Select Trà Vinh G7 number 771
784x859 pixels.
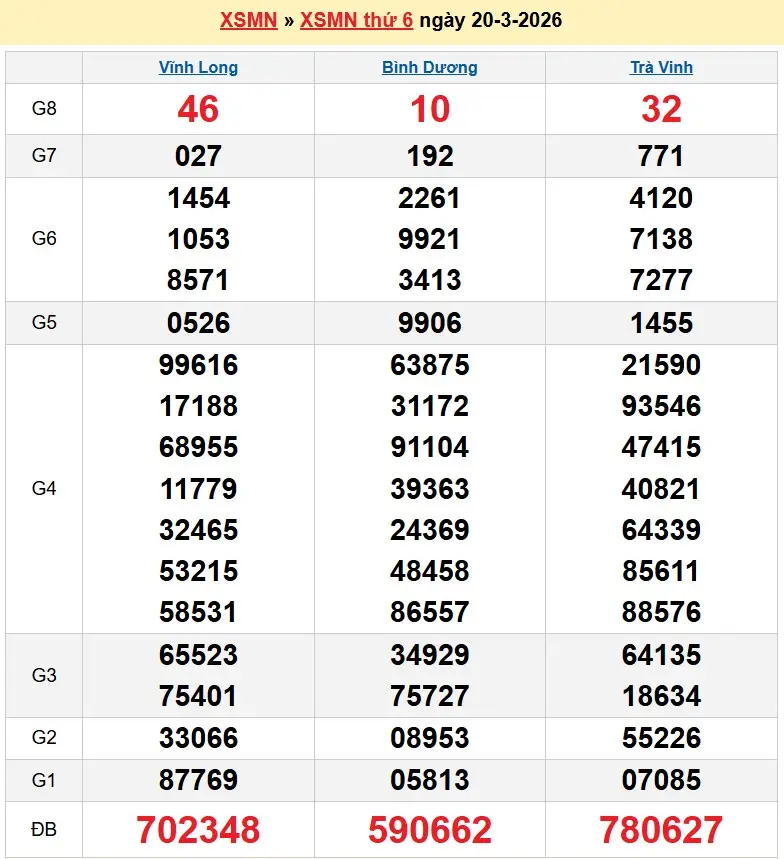pyautogui.click(x=661, y=156)
